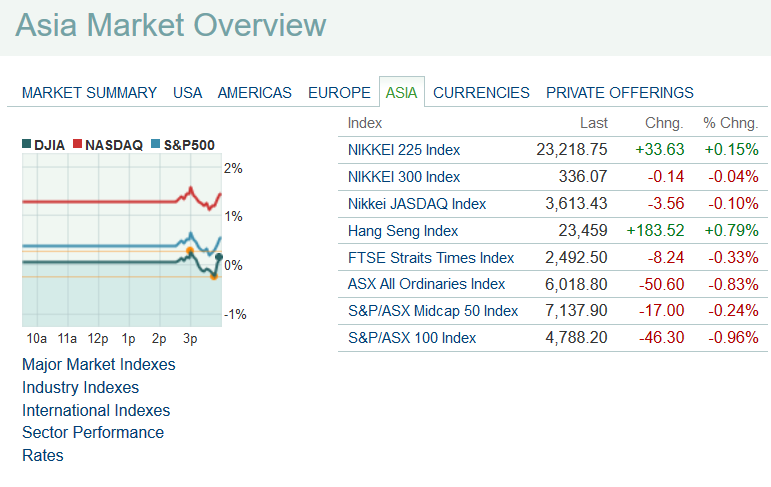View ASX All Ordinaries Index

click(426, 284)
